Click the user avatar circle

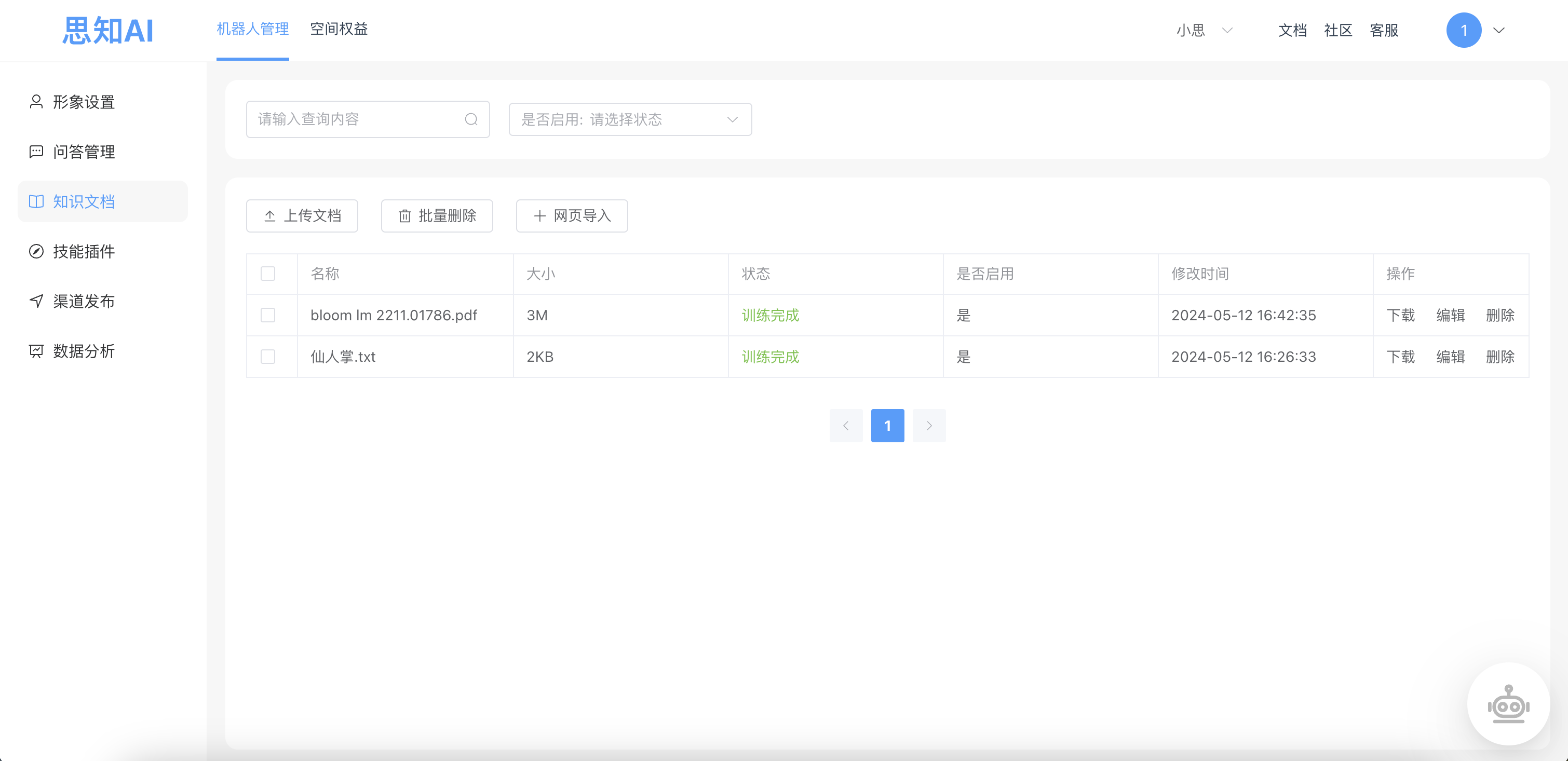pyautogui.click(x=1463, y=30)
